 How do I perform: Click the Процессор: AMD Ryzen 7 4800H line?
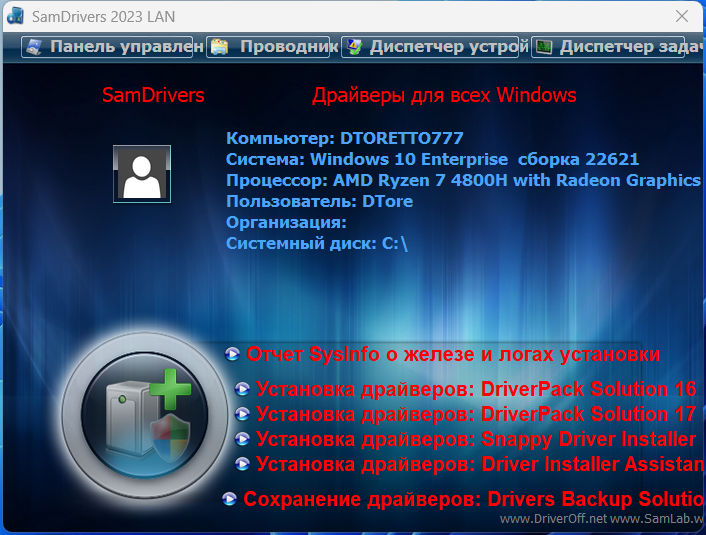(463, 181)
